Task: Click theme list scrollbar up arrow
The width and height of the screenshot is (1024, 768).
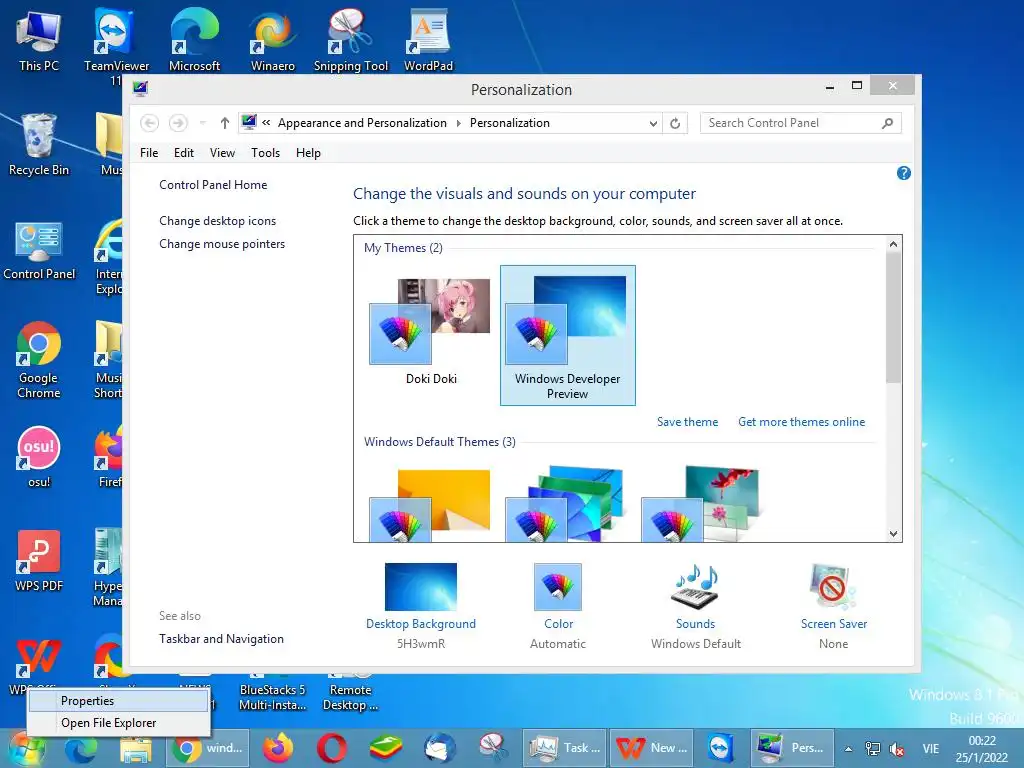Action: click(893, 244)
